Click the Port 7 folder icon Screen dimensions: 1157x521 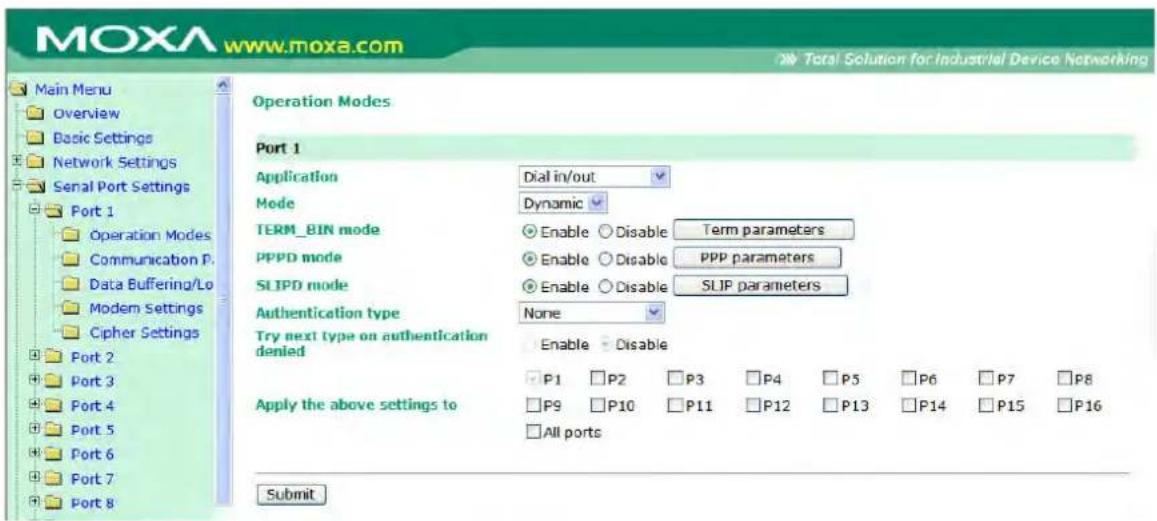55,478
